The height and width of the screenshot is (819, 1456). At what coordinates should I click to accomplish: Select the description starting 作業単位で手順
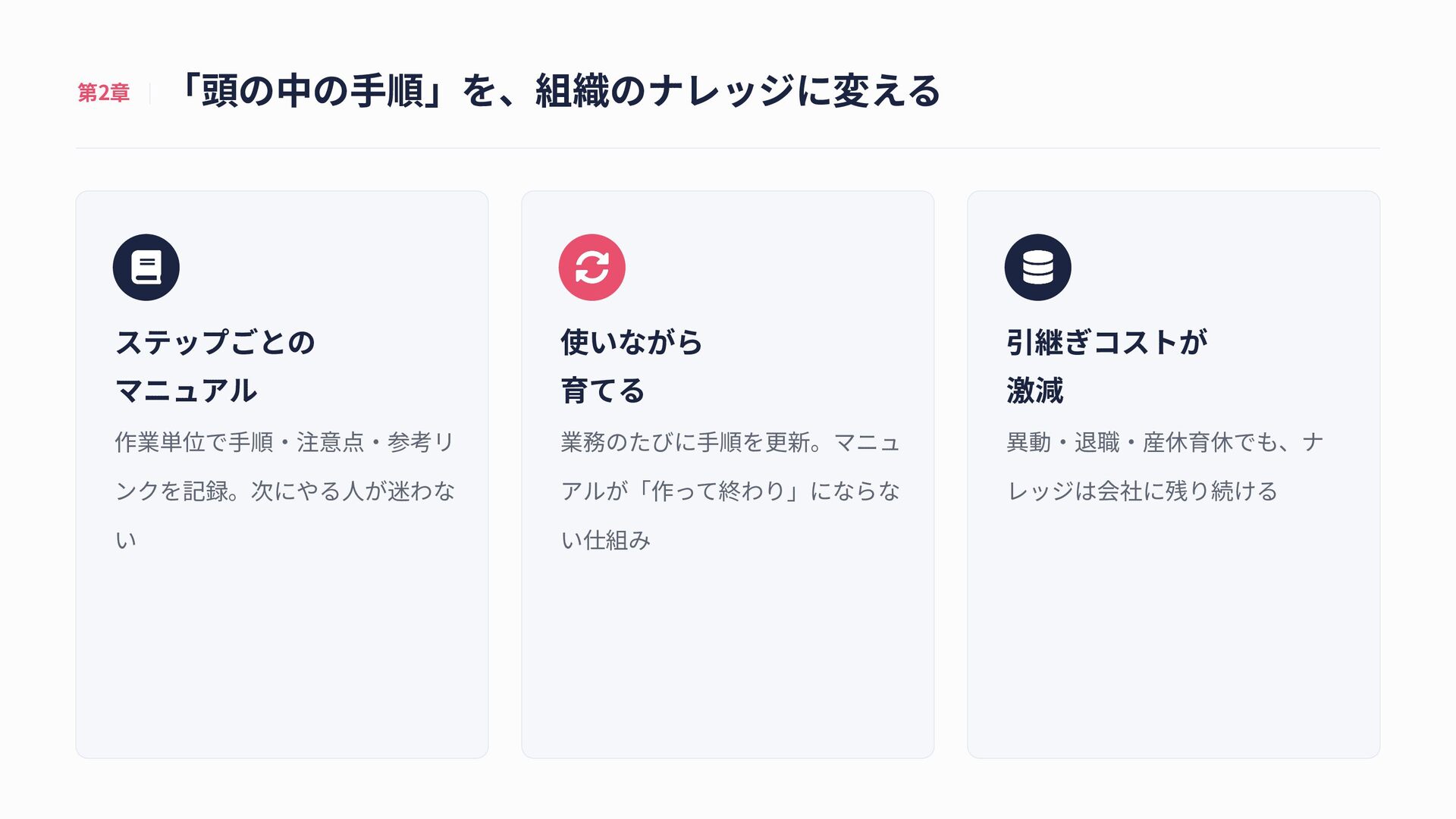pos(285,491)
